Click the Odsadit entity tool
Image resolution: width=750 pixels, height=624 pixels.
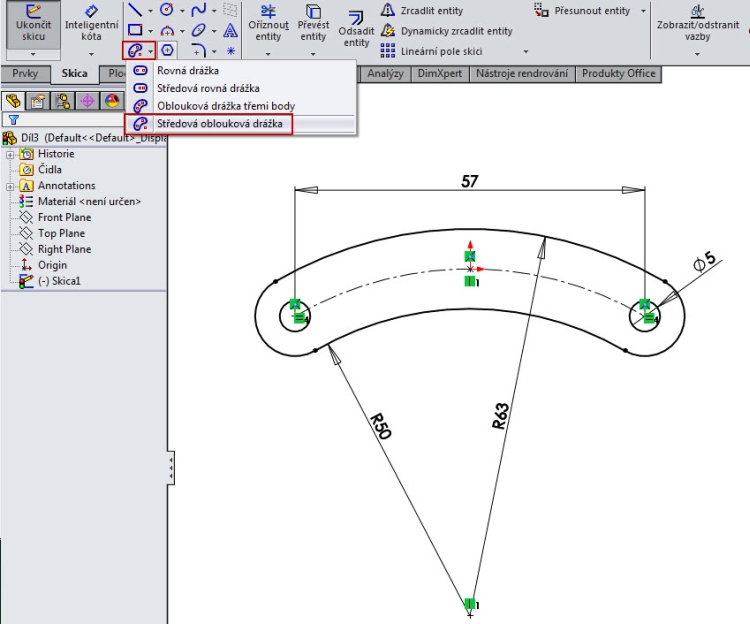(356, 29)
